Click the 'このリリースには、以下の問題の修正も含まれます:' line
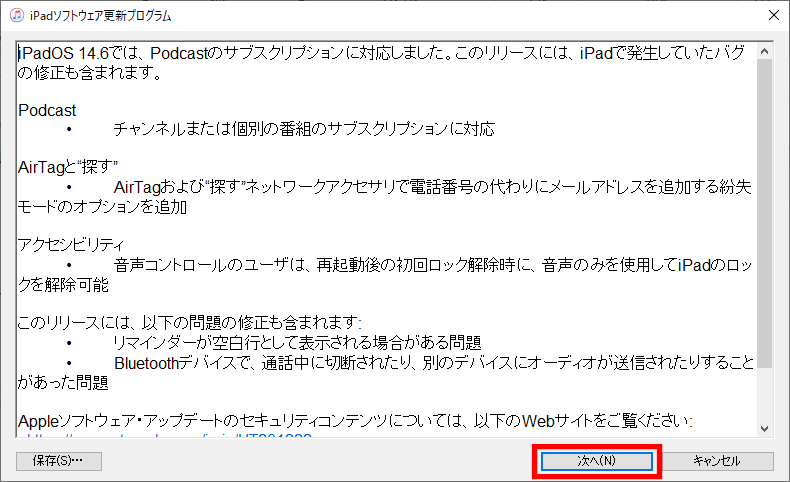The image size is (790, 482). [x=189, y=322]
